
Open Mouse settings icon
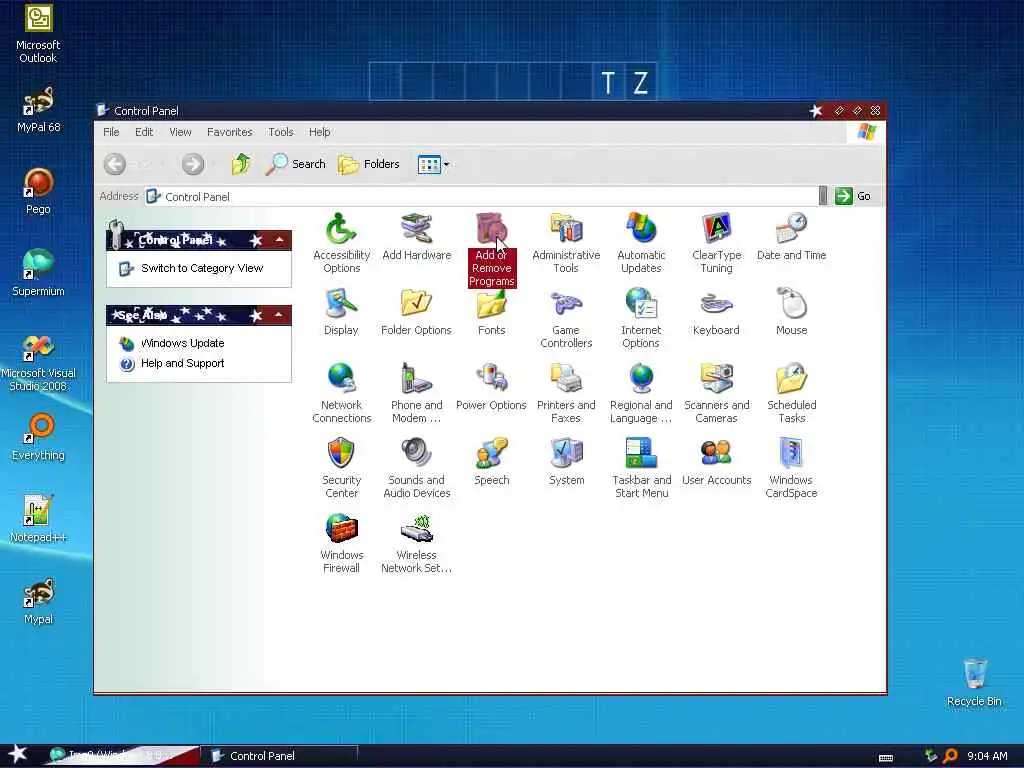[x=792, y=312]
